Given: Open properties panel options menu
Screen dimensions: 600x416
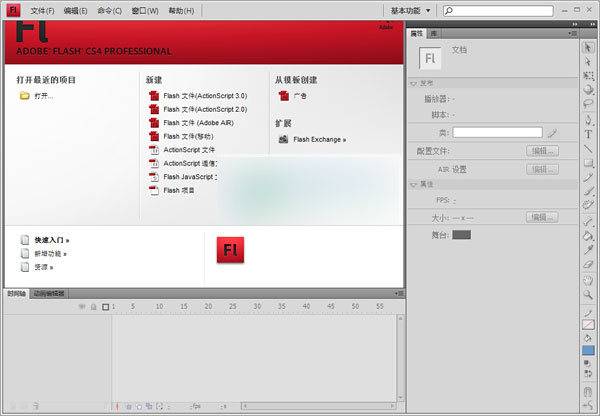Looking at the screenshot, I should tap(572, 34).
